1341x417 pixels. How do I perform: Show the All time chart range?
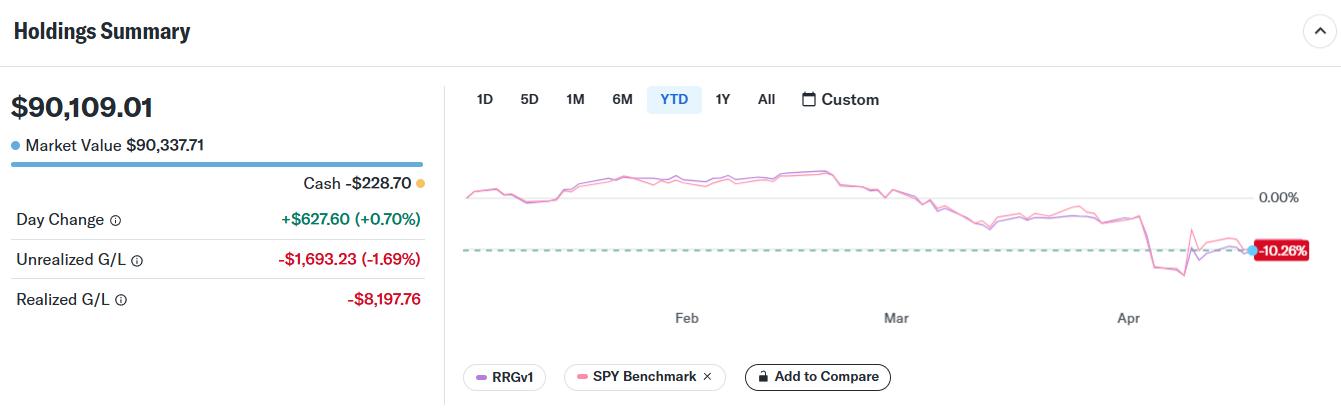pyautogui.click(x=766, y=100)
